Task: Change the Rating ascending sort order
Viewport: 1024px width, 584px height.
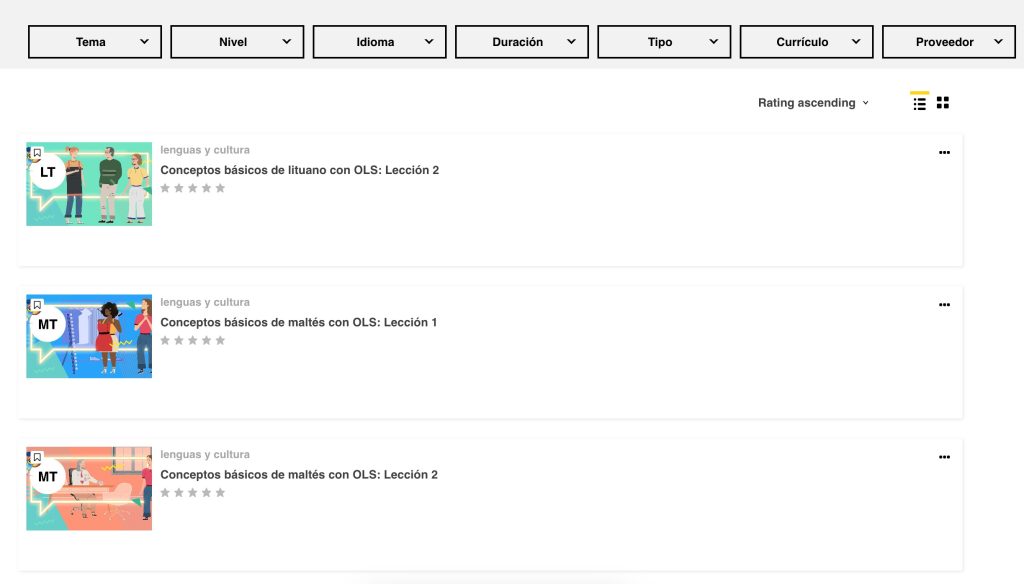Action: 813,103
